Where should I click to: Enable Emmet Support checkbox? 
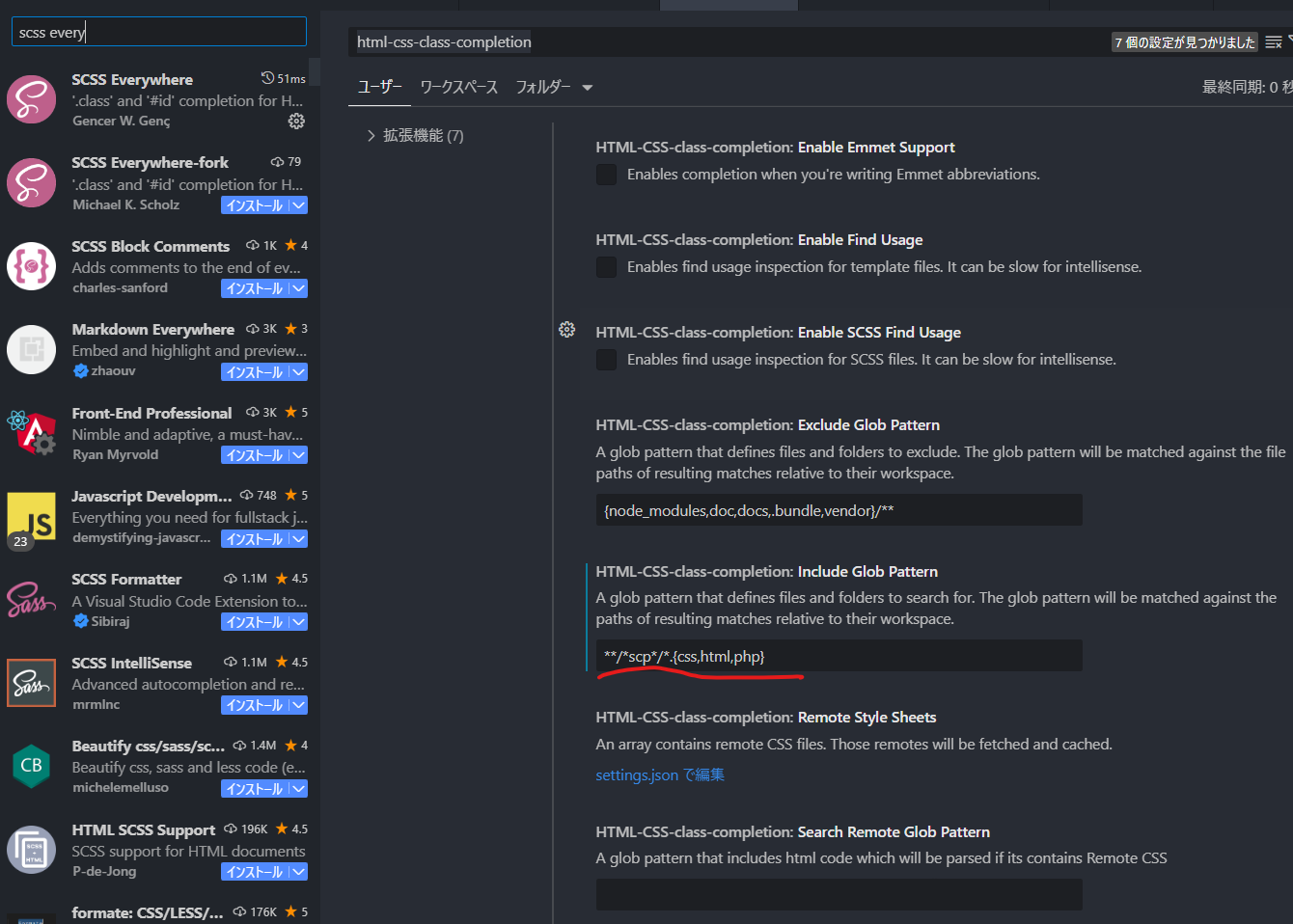pos(606,175)
